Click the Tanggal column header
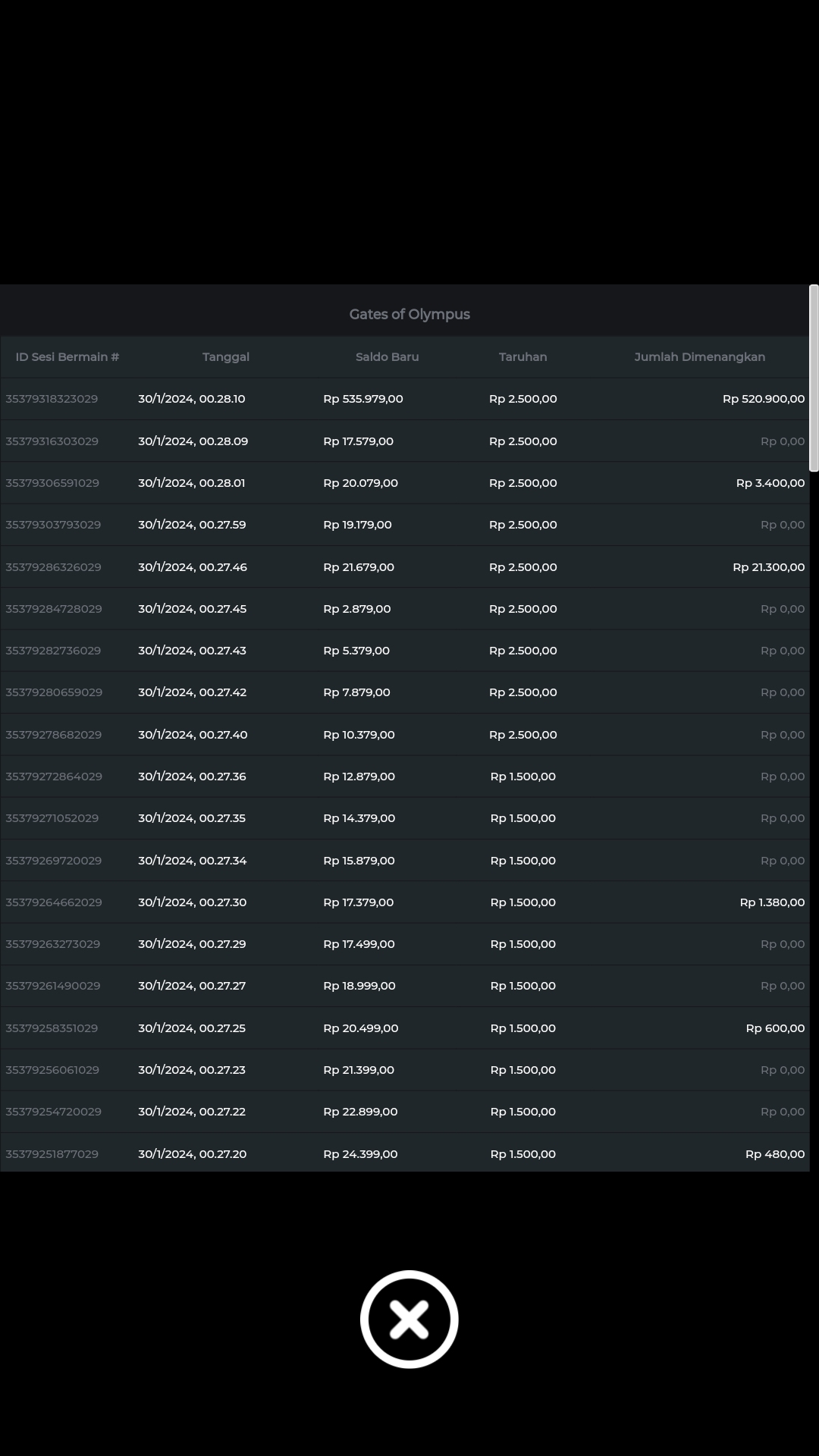819x1456 pixels. point(226,356)
